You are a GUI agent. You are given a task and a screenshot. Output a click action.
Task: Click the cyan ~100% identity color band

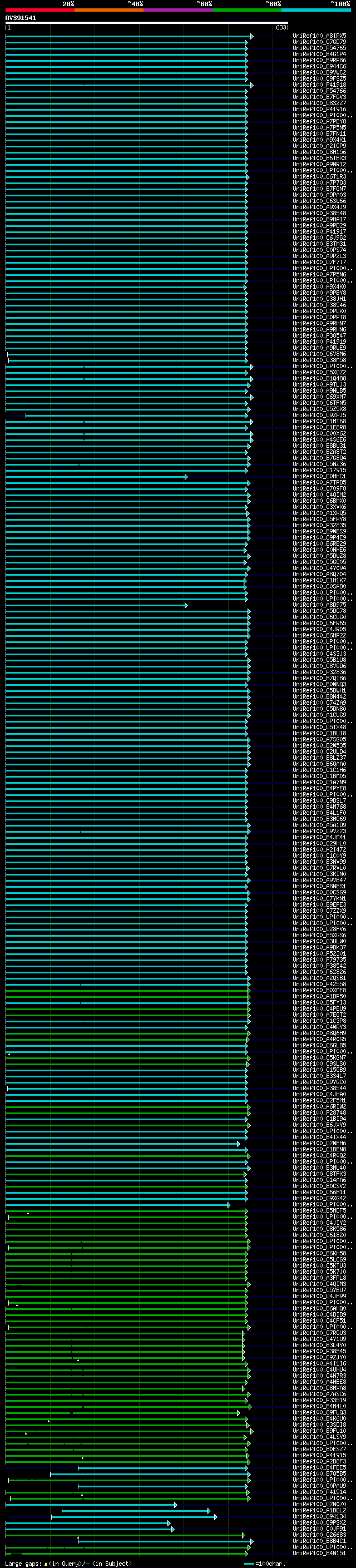[x=316, y=10]
